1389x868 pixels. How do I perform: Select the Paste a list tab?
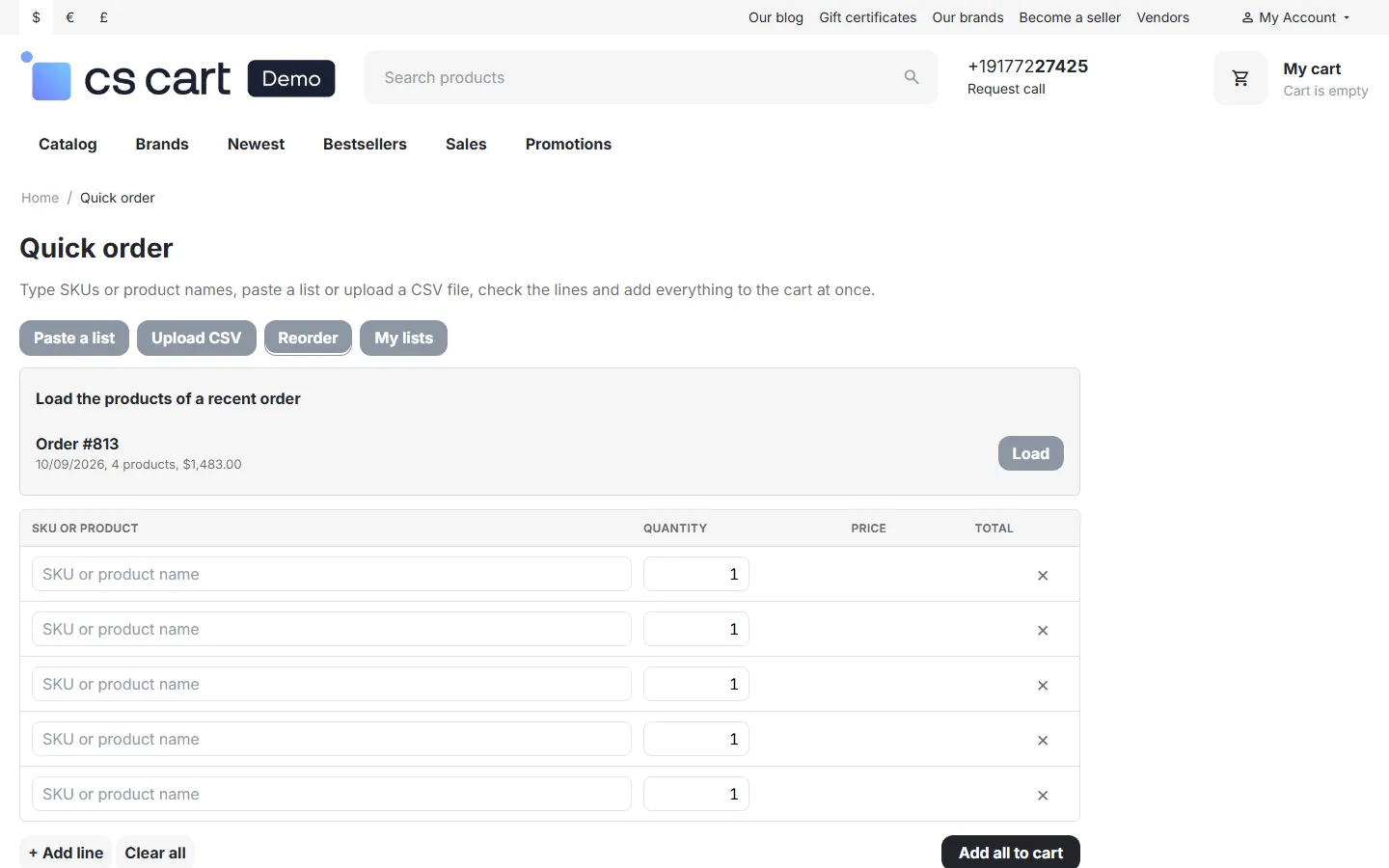[x=74, y=338]
